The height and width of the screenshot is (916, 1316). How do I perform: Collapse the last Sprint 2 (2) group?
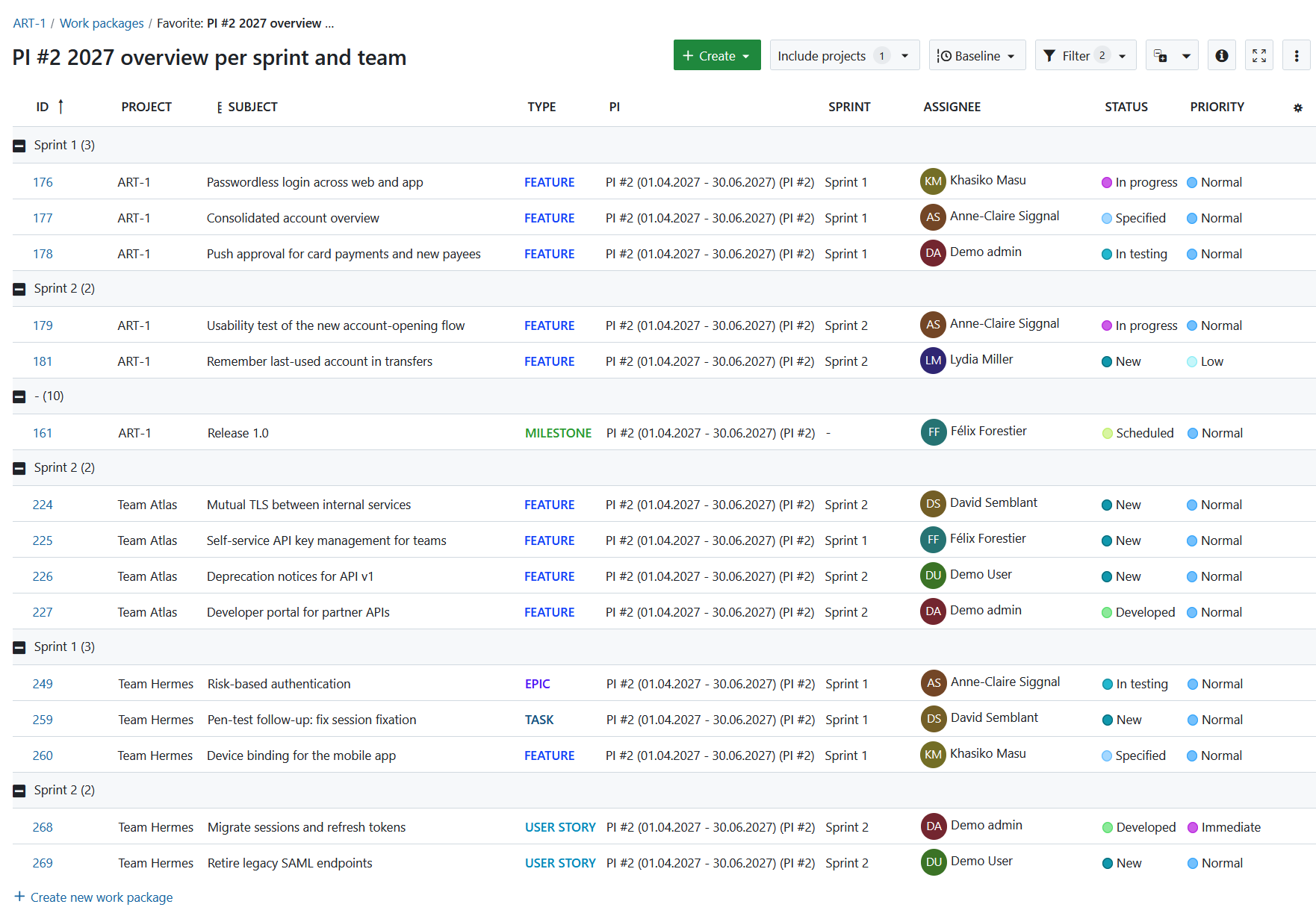tap(19, 791)
